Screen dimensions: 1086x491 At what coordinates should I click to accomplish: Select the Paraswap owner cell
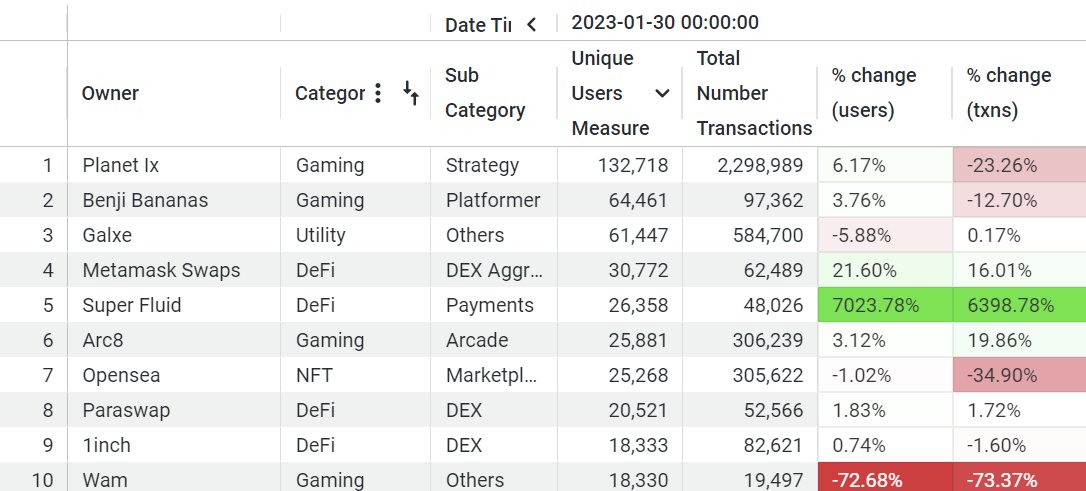click(x=174, y=410)
